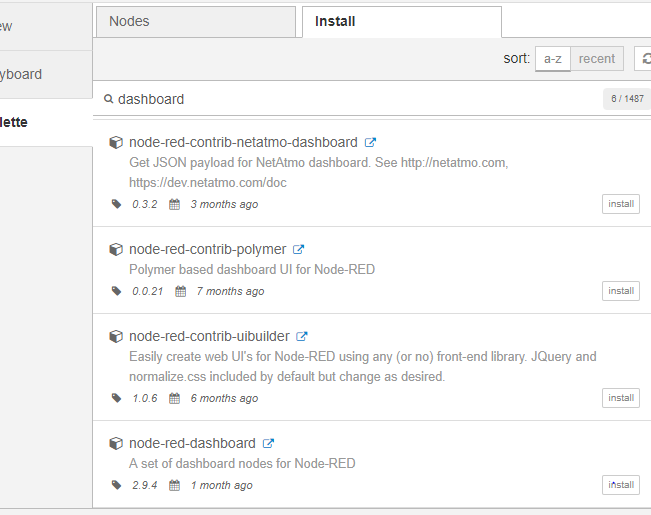Click the version tag icon beside 2.9.4
This screenshot has height=515, width=651.
click(x=117, y=485)
